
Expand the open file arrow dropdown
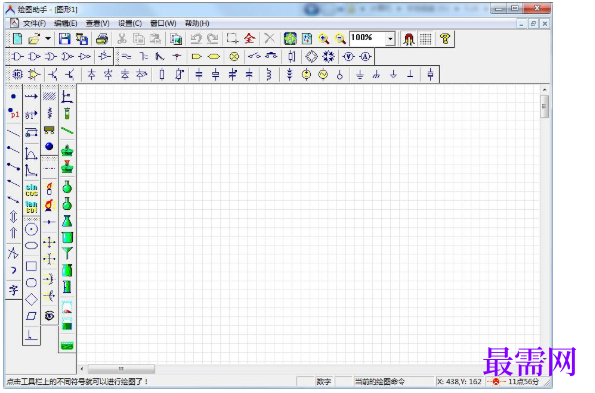click(x=48, y=39)
